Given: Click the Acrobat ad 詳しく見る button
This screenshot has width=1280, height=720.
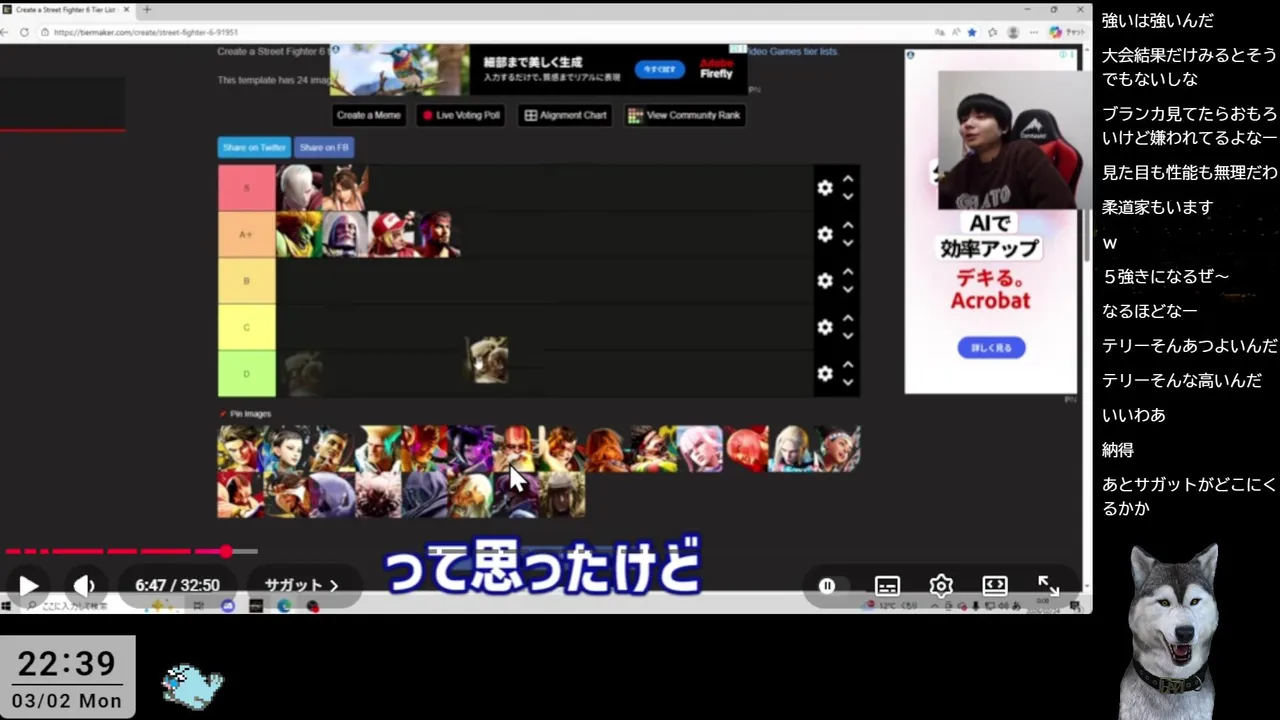Looking at the screenshot, I should point(991,348).
